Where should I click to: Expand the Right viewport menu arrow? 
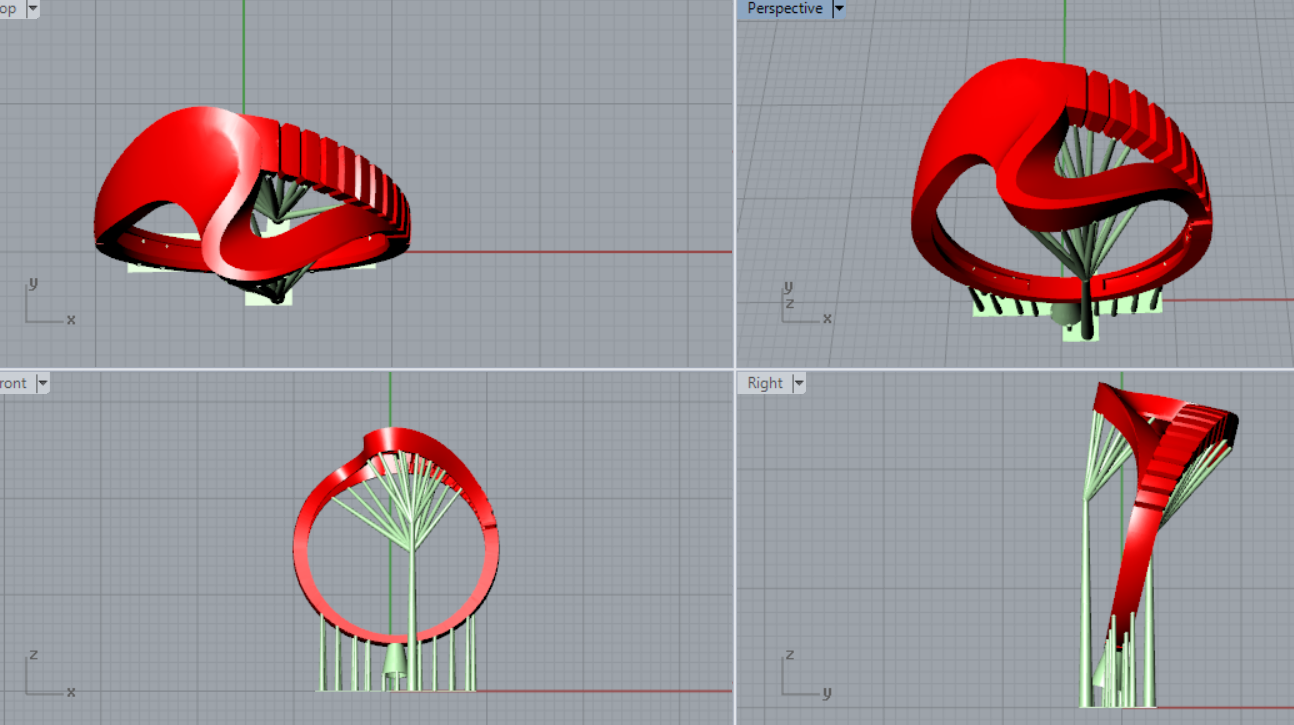click(x=798, y=383)
